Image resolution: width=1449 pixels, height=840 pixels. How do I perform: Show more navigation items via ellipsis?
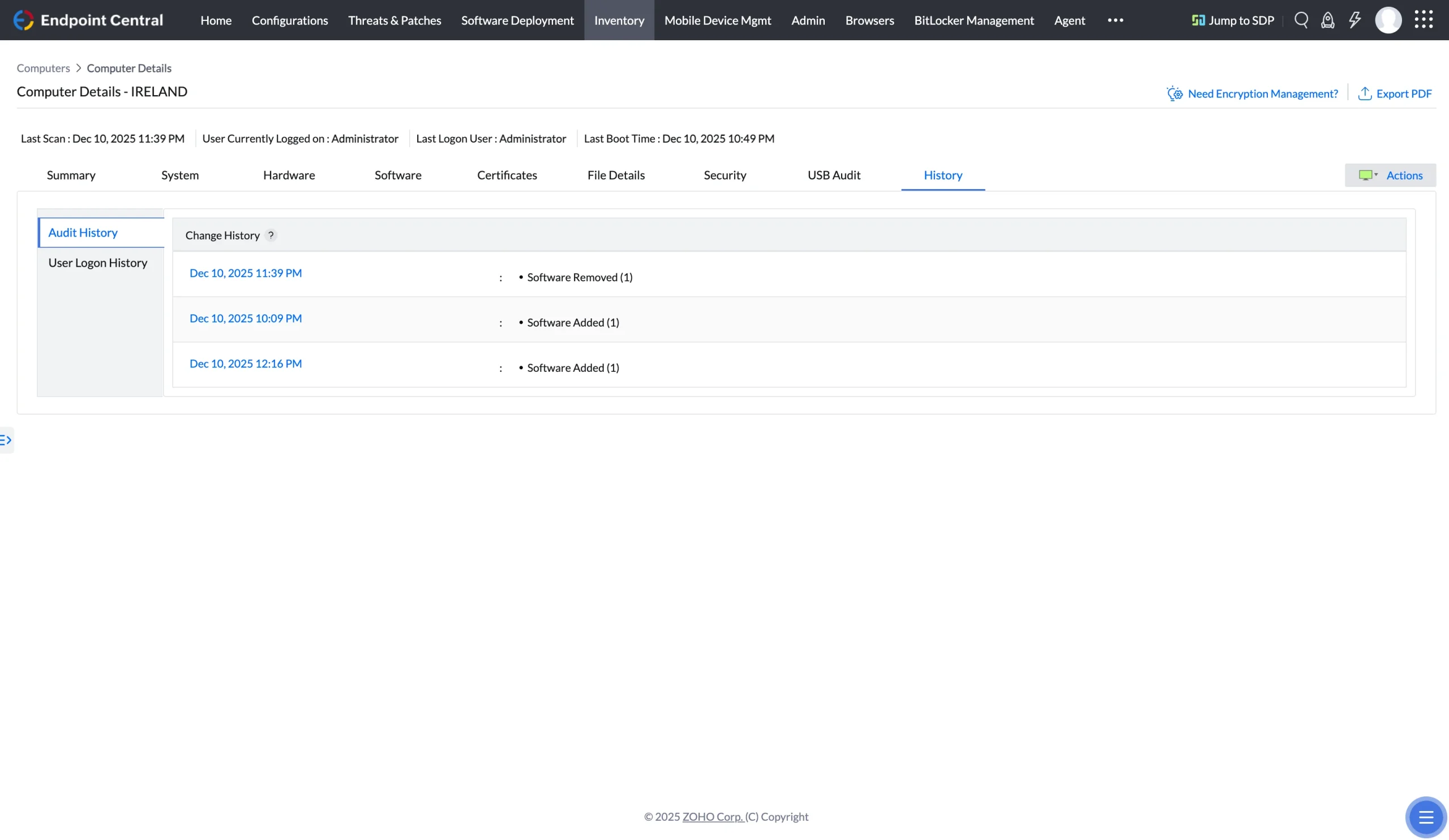coord(1116,20)
